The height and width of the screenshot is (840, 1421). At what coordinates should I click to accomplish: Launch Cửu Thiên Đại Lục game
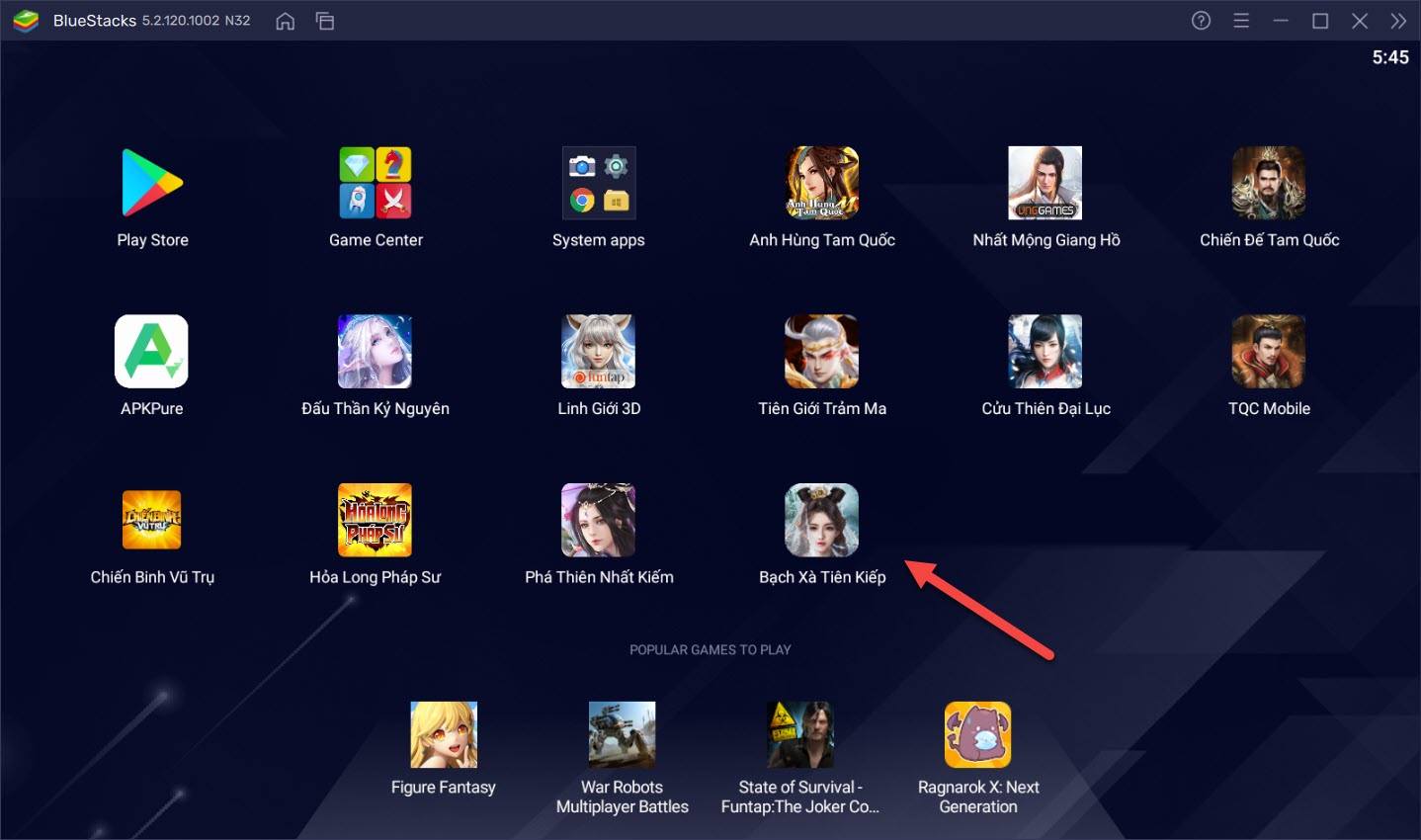1045,352
